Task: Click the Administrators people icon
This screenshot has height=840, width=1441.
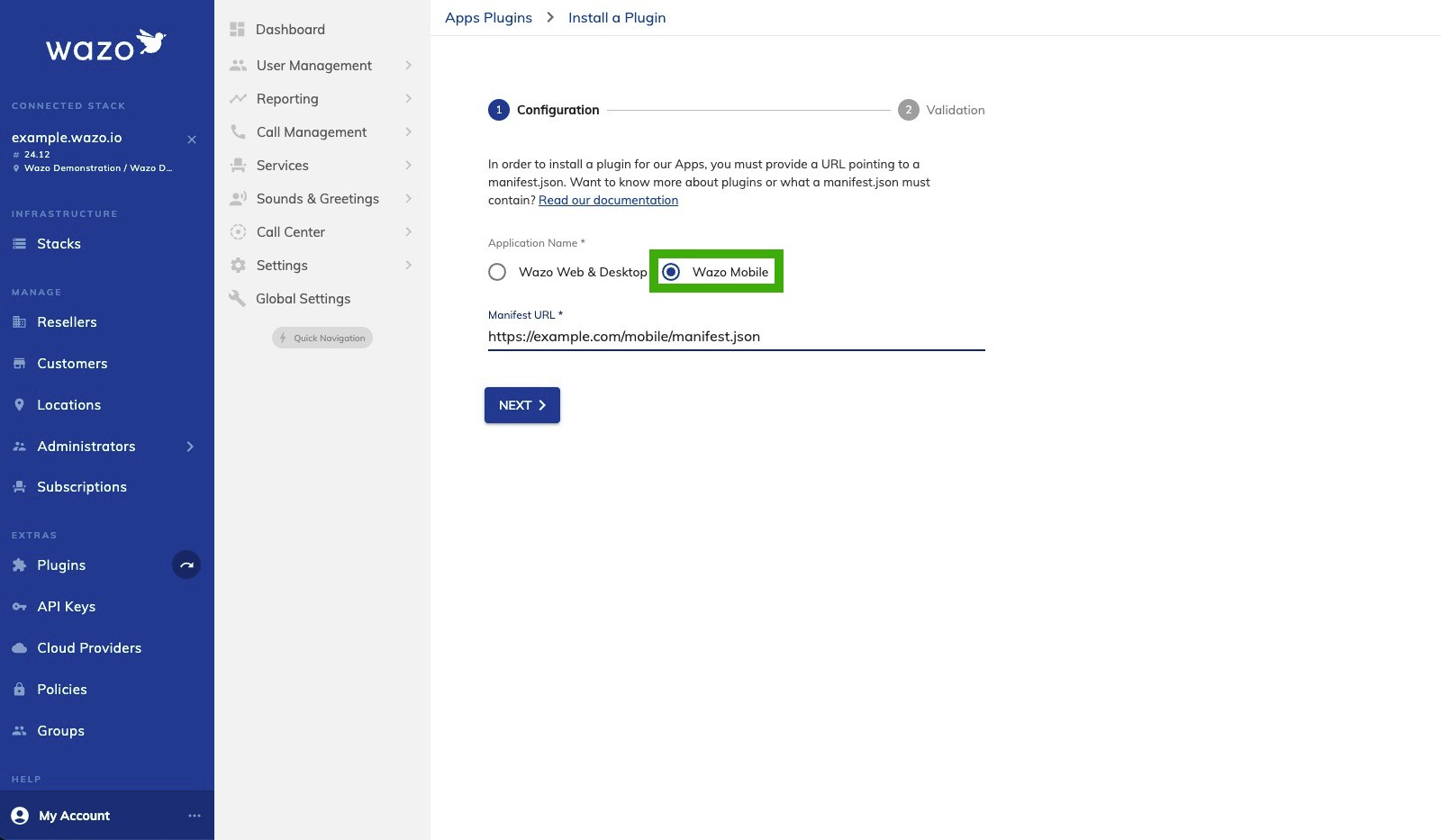Action: pyautogui.click(x=19, y=447)
